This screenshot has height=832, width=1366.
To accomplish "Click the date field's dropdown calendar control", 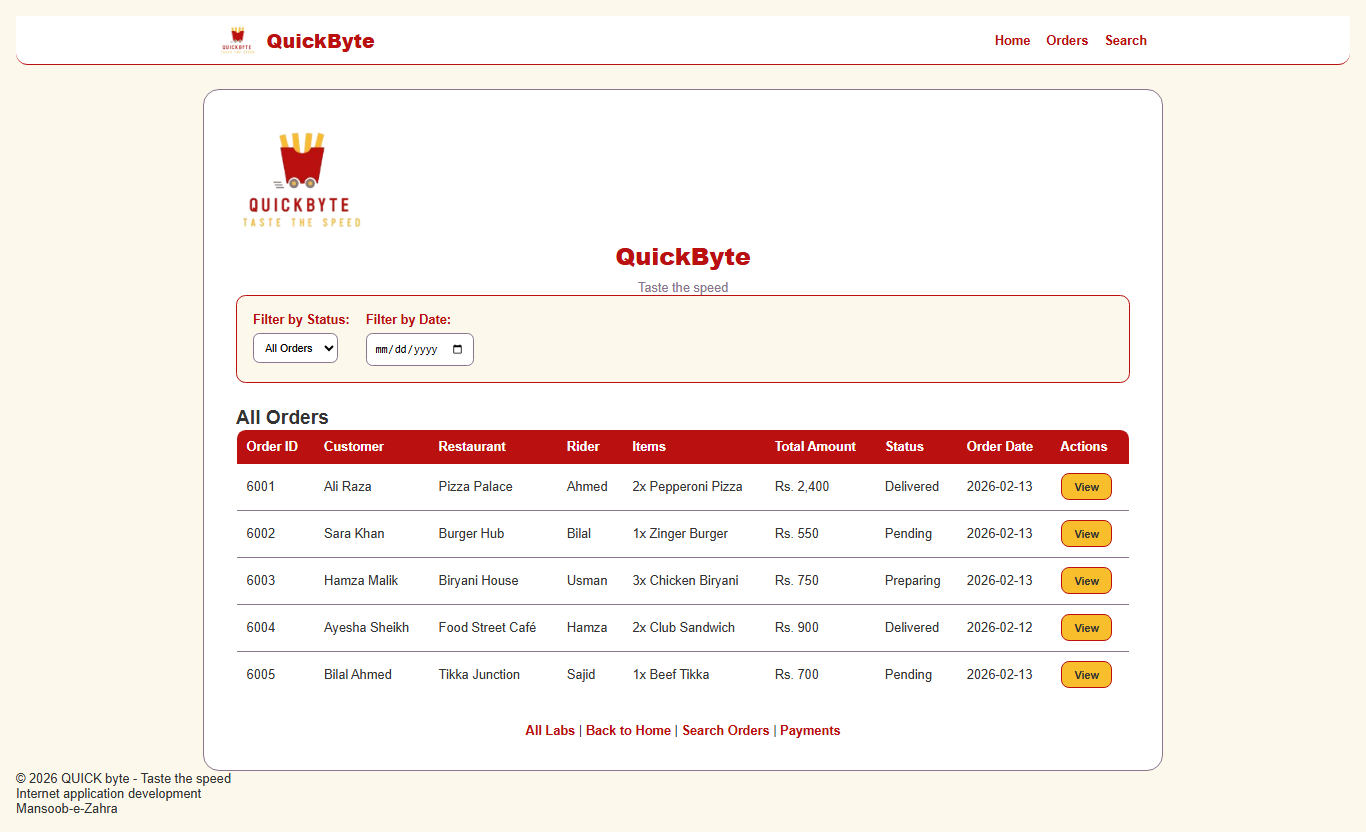I will pyautogui.click(x=457, y=349).
